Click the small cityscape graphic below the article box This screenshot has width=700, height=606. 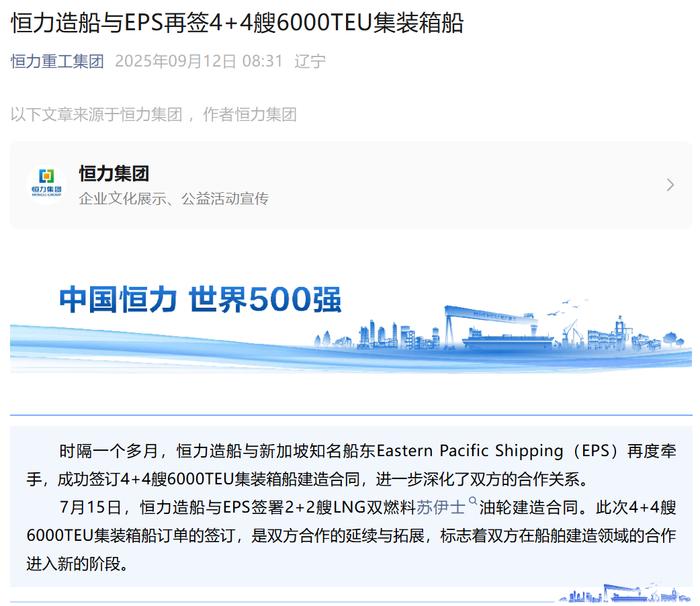click(x=625, y=593)
